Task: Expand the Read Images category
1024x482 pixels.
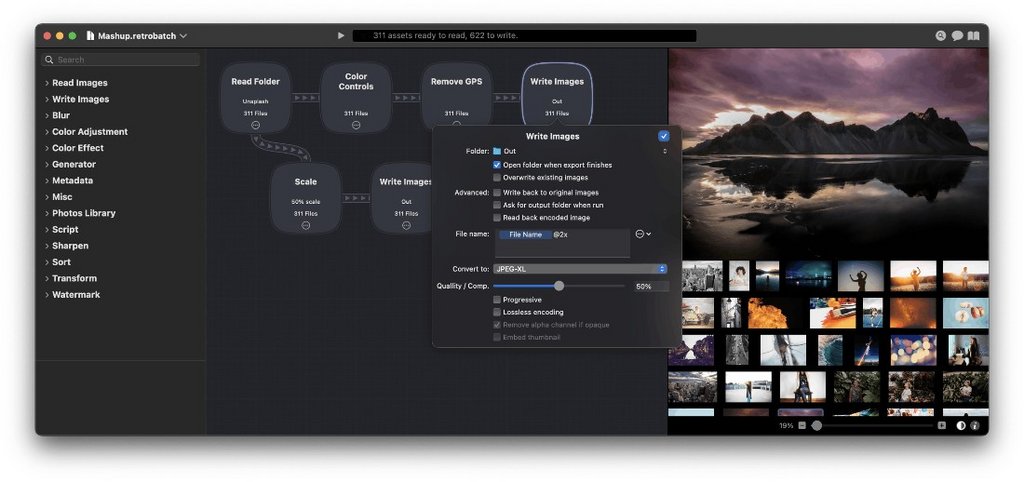Action: [47, 83]
